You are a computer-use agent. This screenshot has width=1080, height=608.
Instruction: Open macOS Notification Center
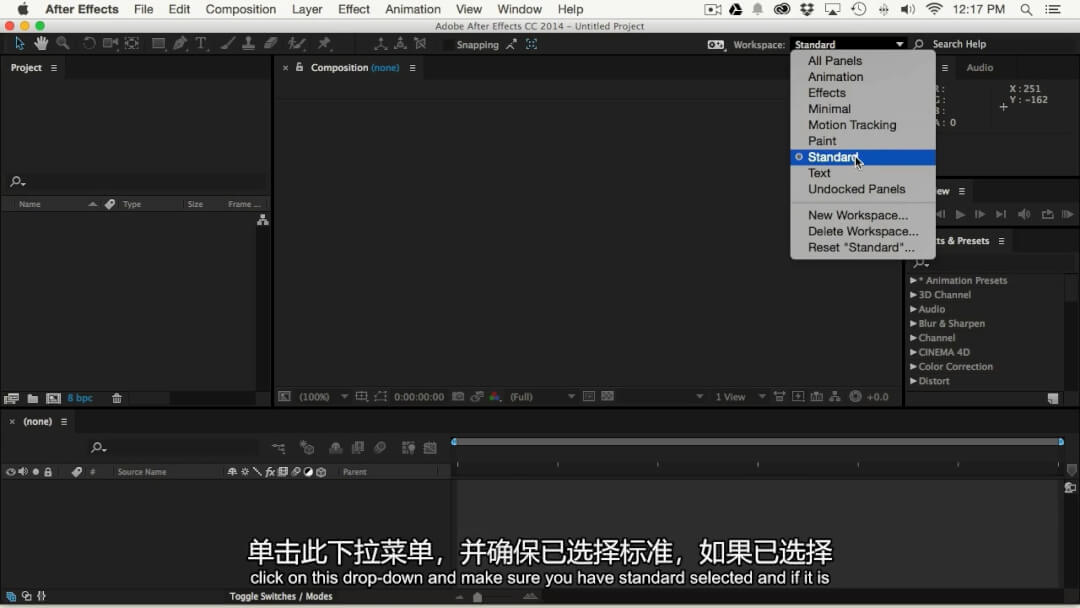[1053, 10]
